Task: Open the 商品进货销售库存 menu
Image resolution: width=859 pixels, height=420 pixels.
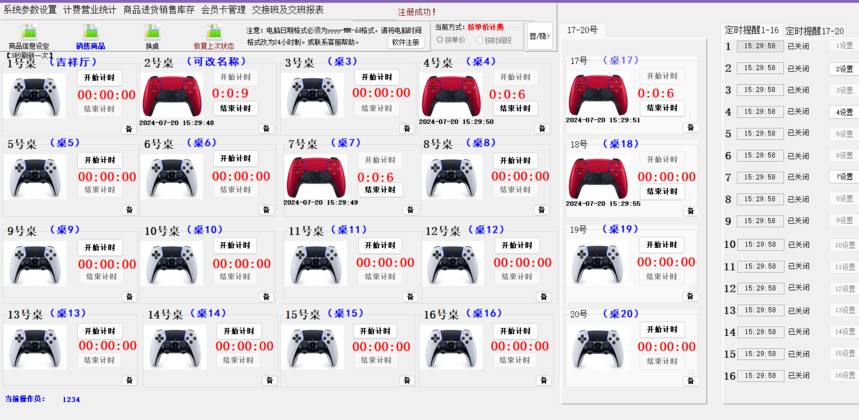Action: point(159,9)
